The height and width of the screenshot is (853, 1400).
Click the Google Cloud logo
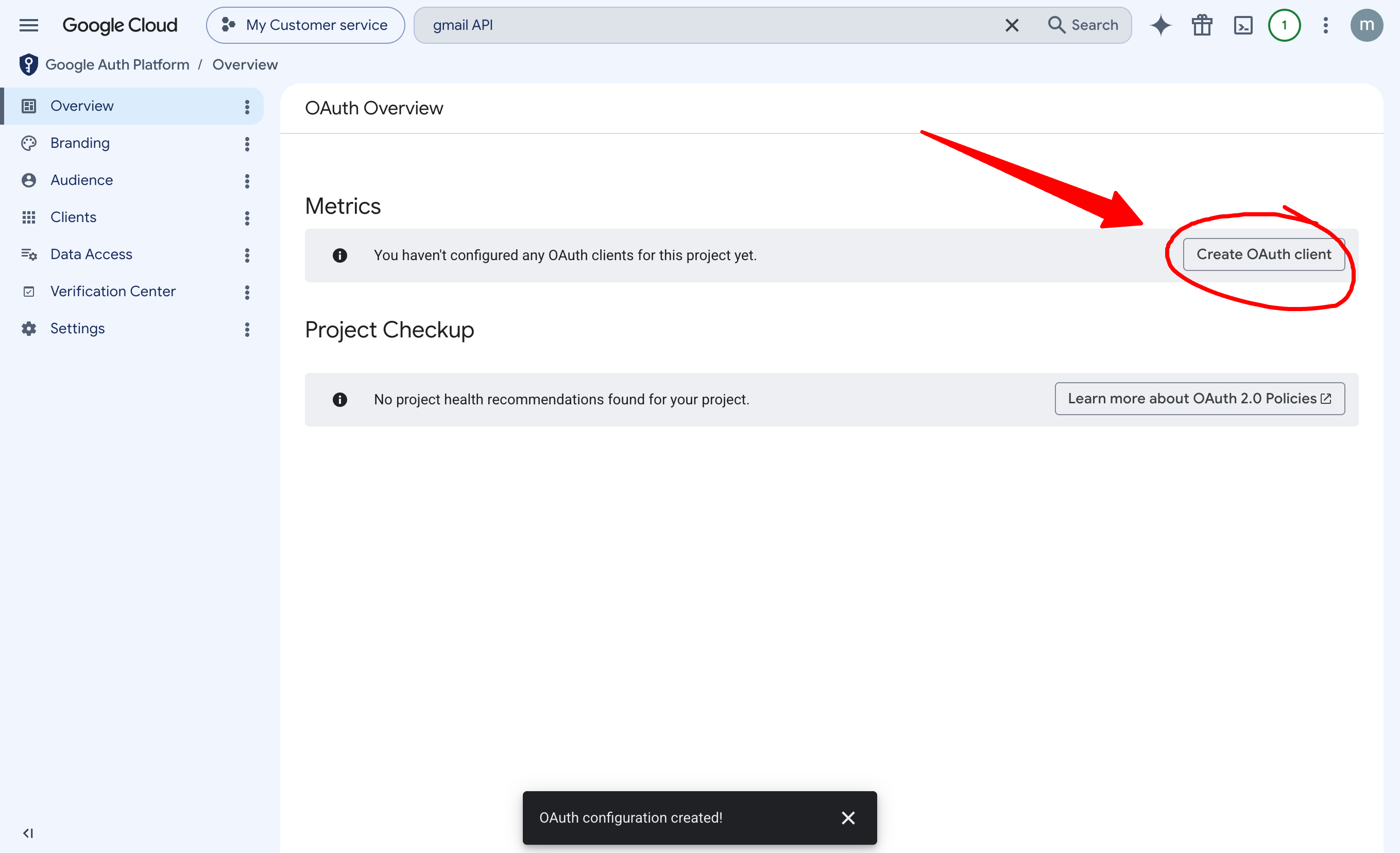click(x=120, y=25)
